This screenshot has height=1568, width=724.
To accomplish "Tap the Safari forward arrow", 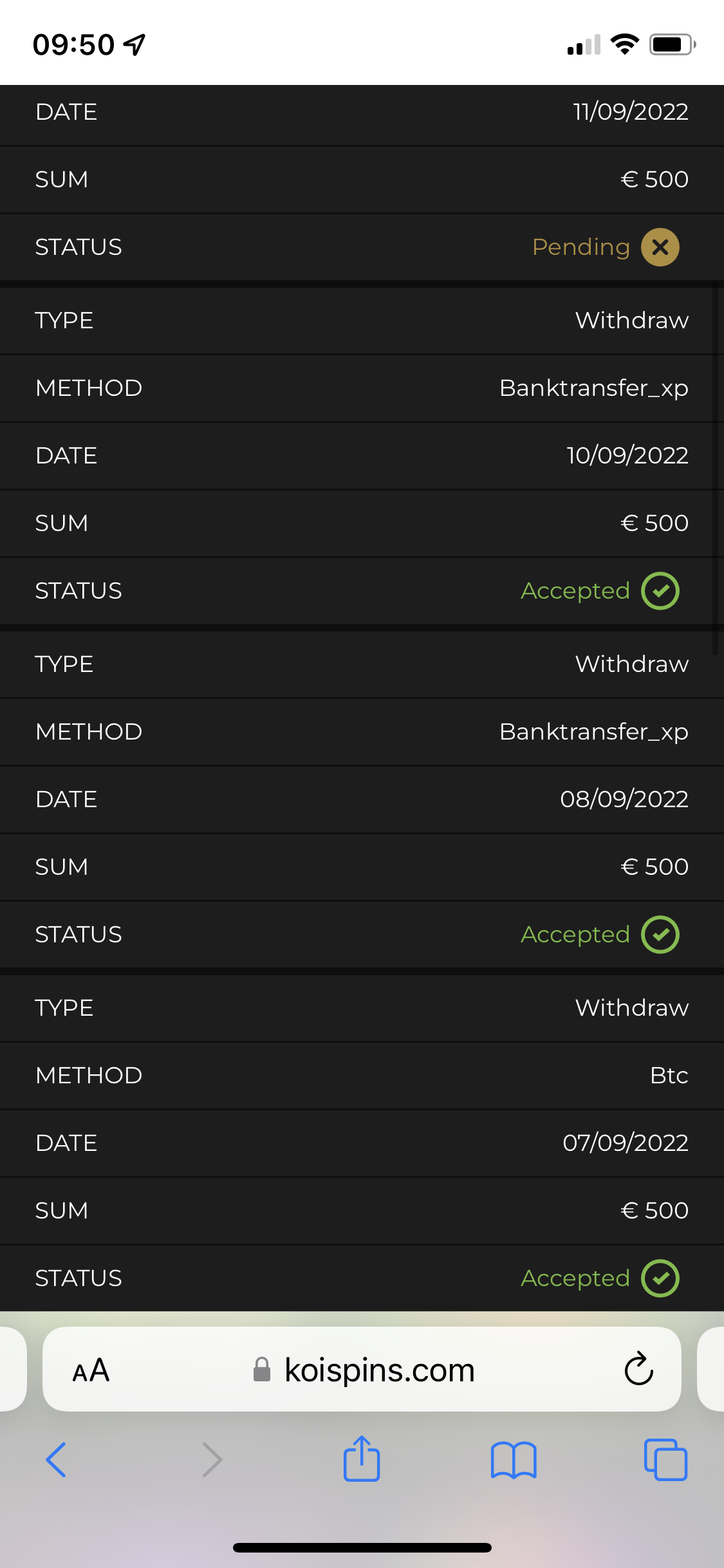I will point(212,1459).
